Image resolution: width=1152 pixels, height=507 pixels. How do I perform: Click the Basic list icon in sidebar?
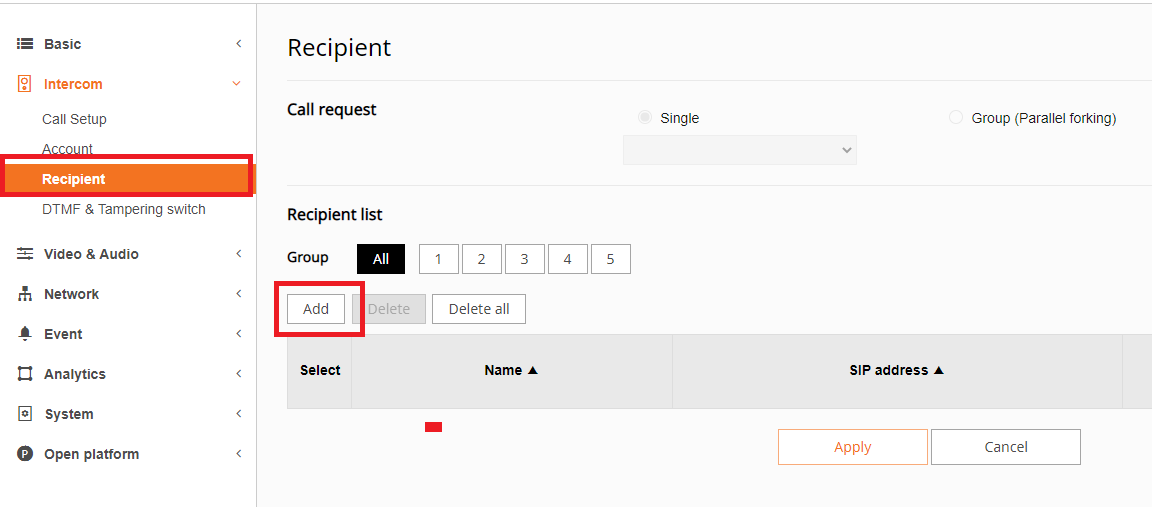[x=25, y=44]
